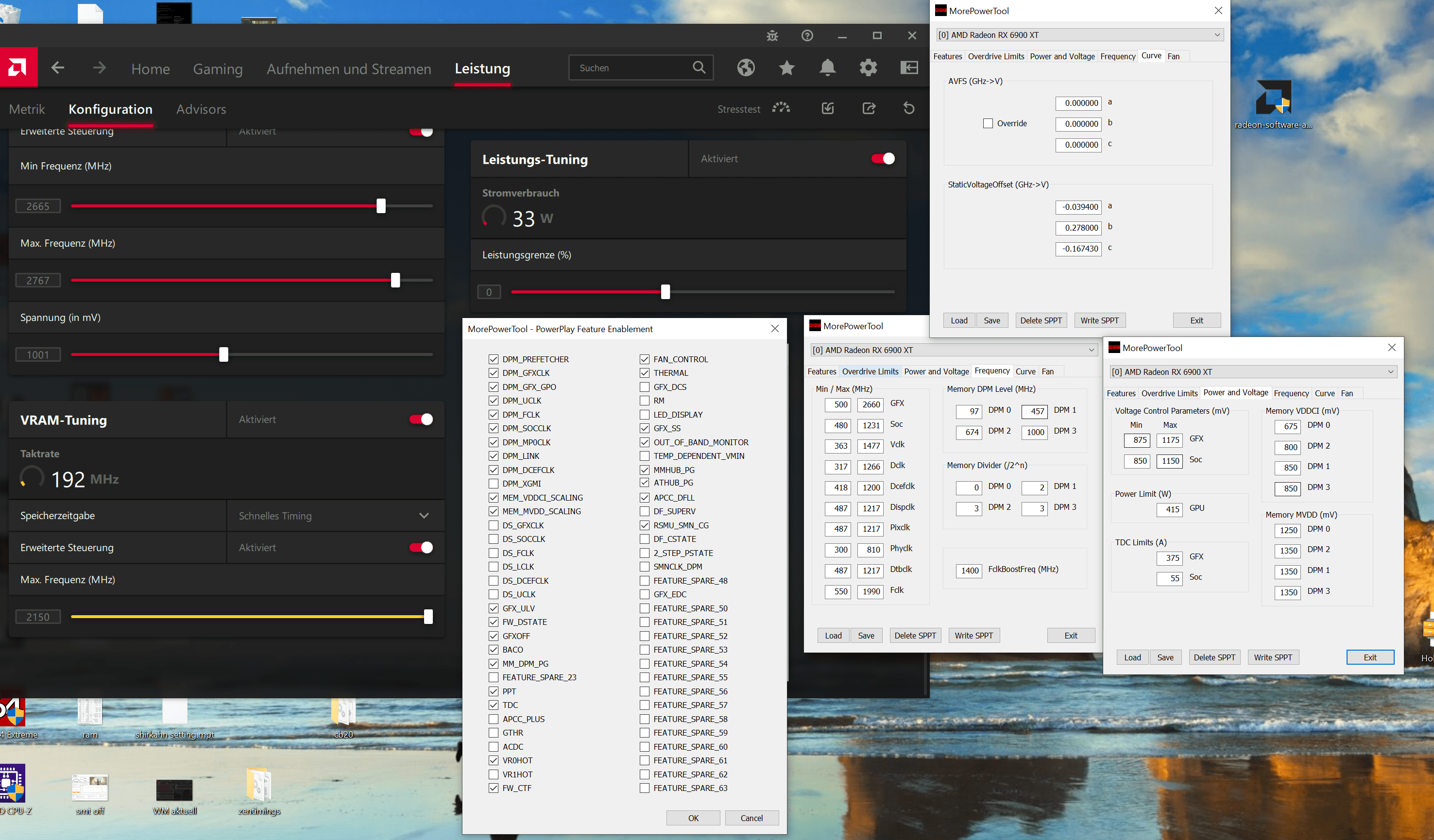Open GPU dropdown in Frequency MorePowerTool window

[x=953, y=350]
